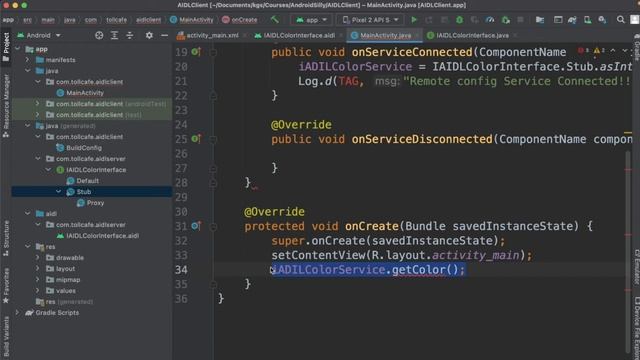Screen dimensions: 640x360
Task: Click override gutter icon on line 31
Action: pos(196,226)
